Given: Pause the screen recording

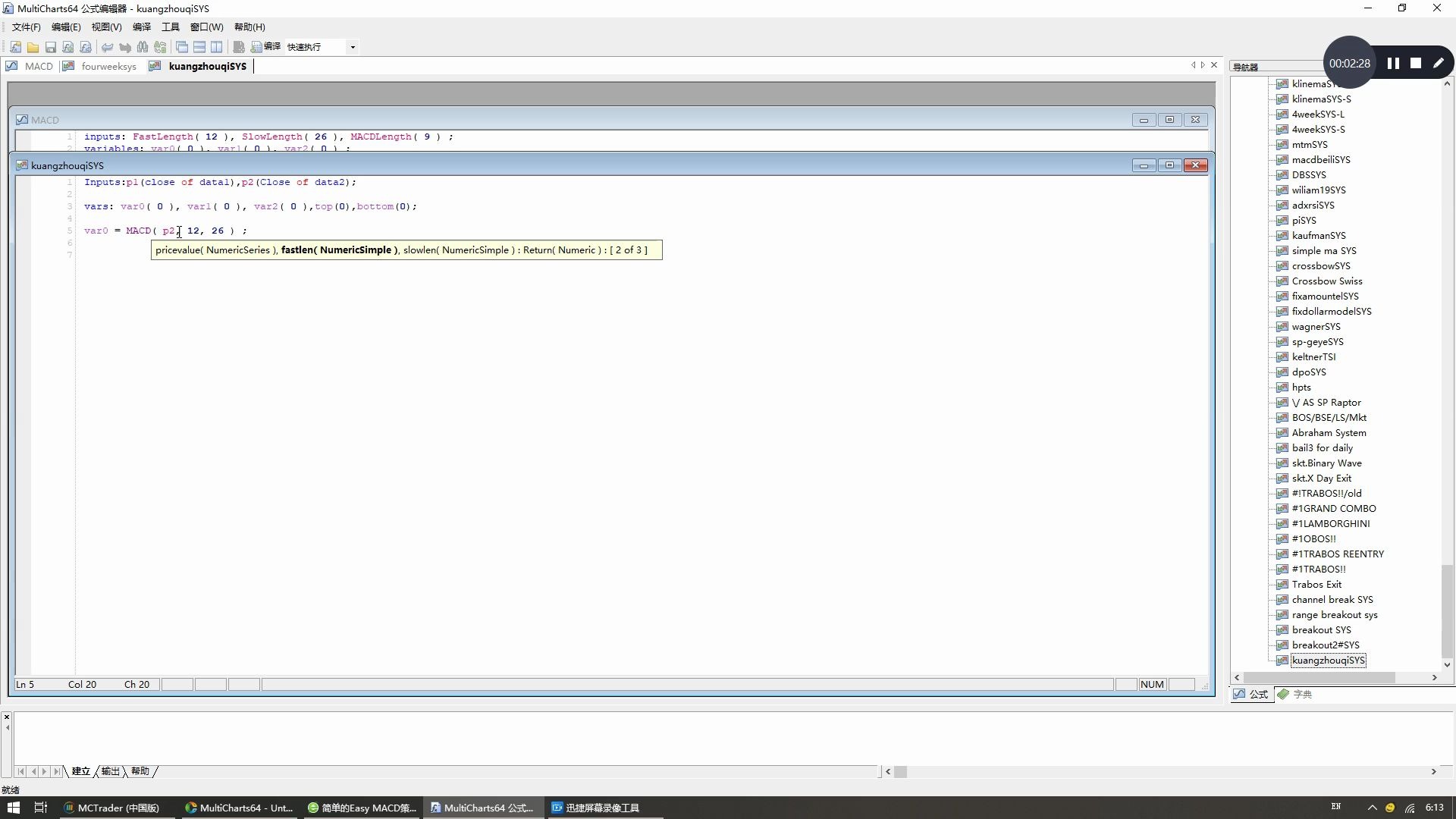Looking at the screenshot, I should (1393, 64).
